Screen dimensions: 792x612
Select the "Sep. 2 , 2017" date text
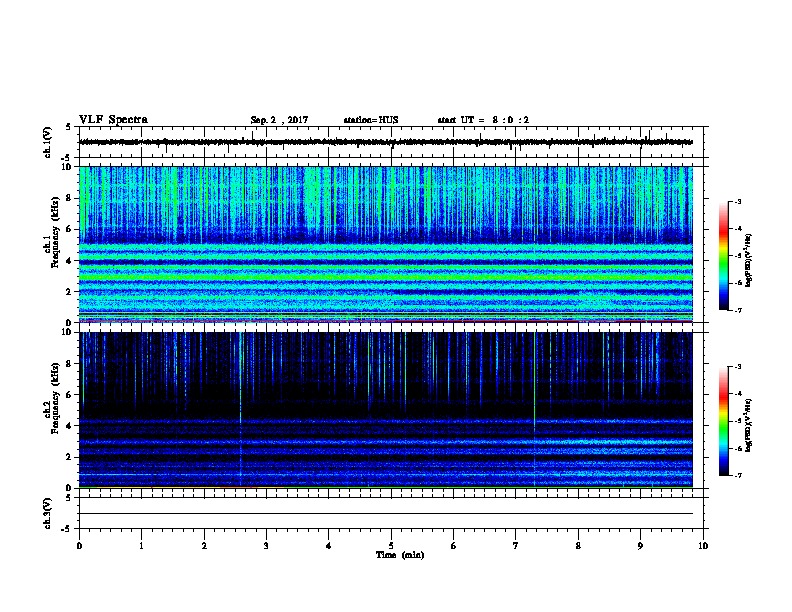click(279, 120)
